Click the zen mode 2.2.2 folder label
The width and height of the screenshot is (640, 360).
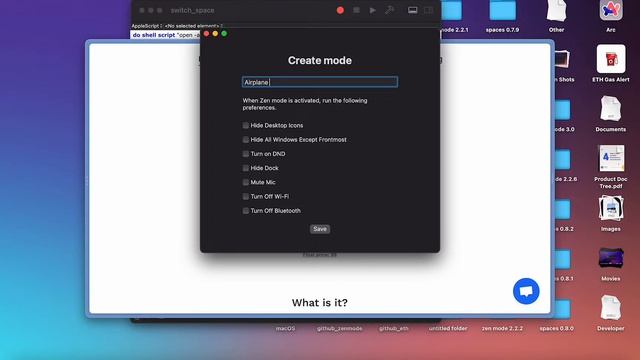click(502, 328)
